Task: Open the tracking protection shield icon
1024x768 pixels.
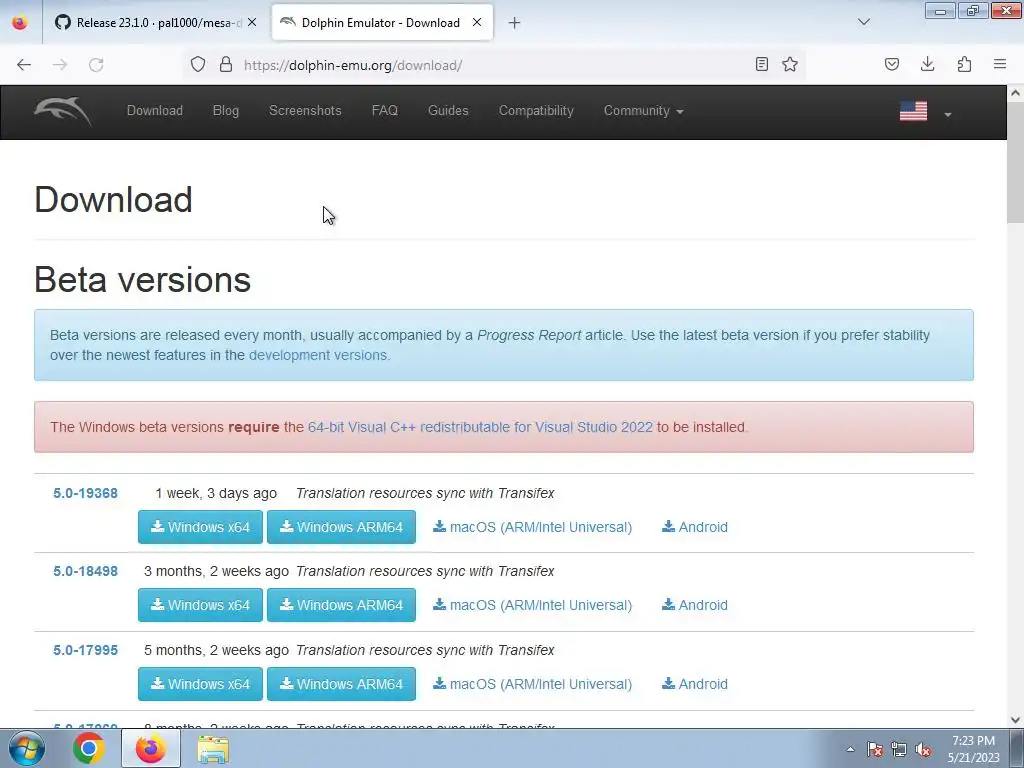Action: coord(198,64)
